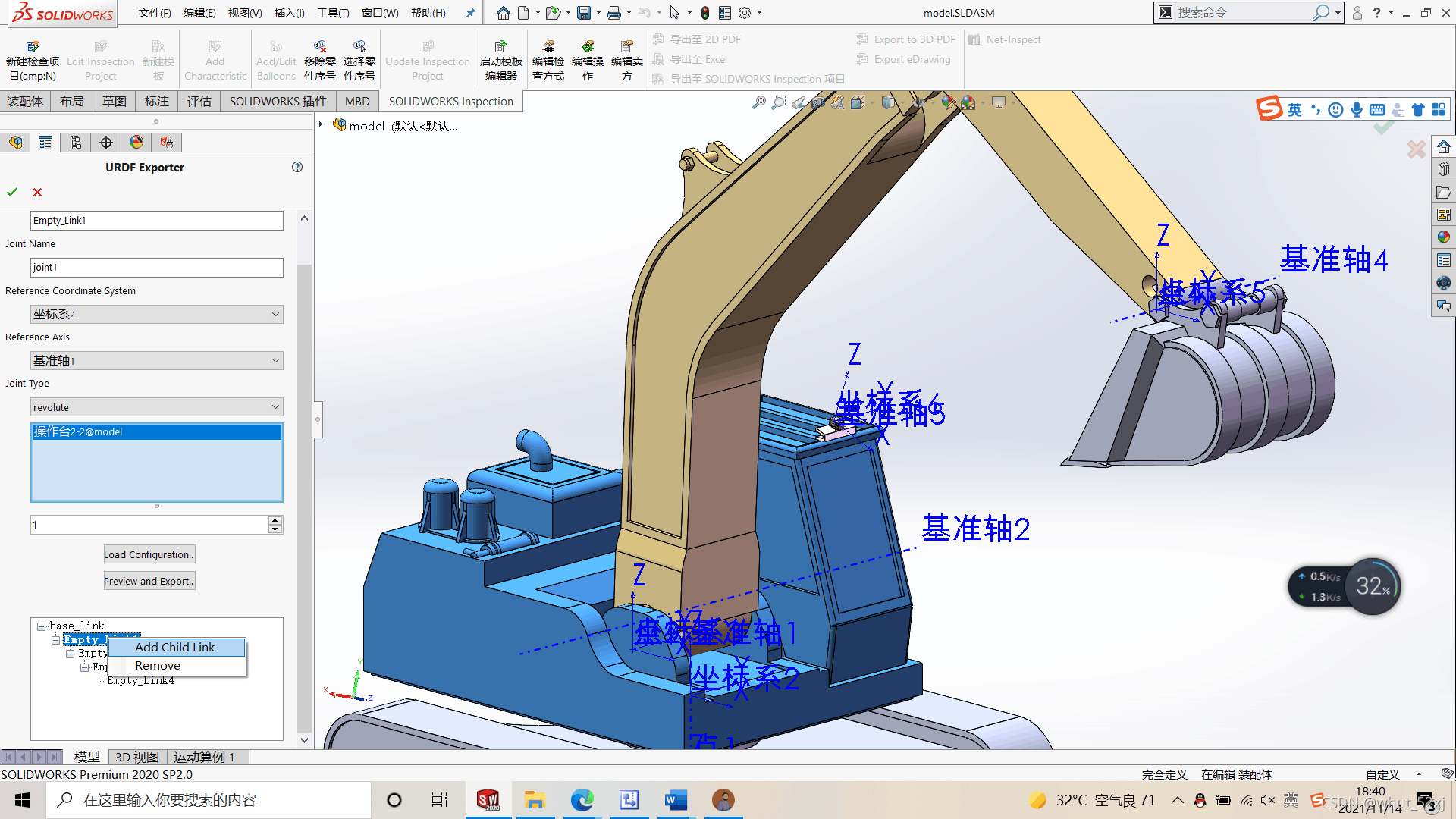Click the Preview and Export button
Screen dimensions: 1456x819
pos(148,581)
